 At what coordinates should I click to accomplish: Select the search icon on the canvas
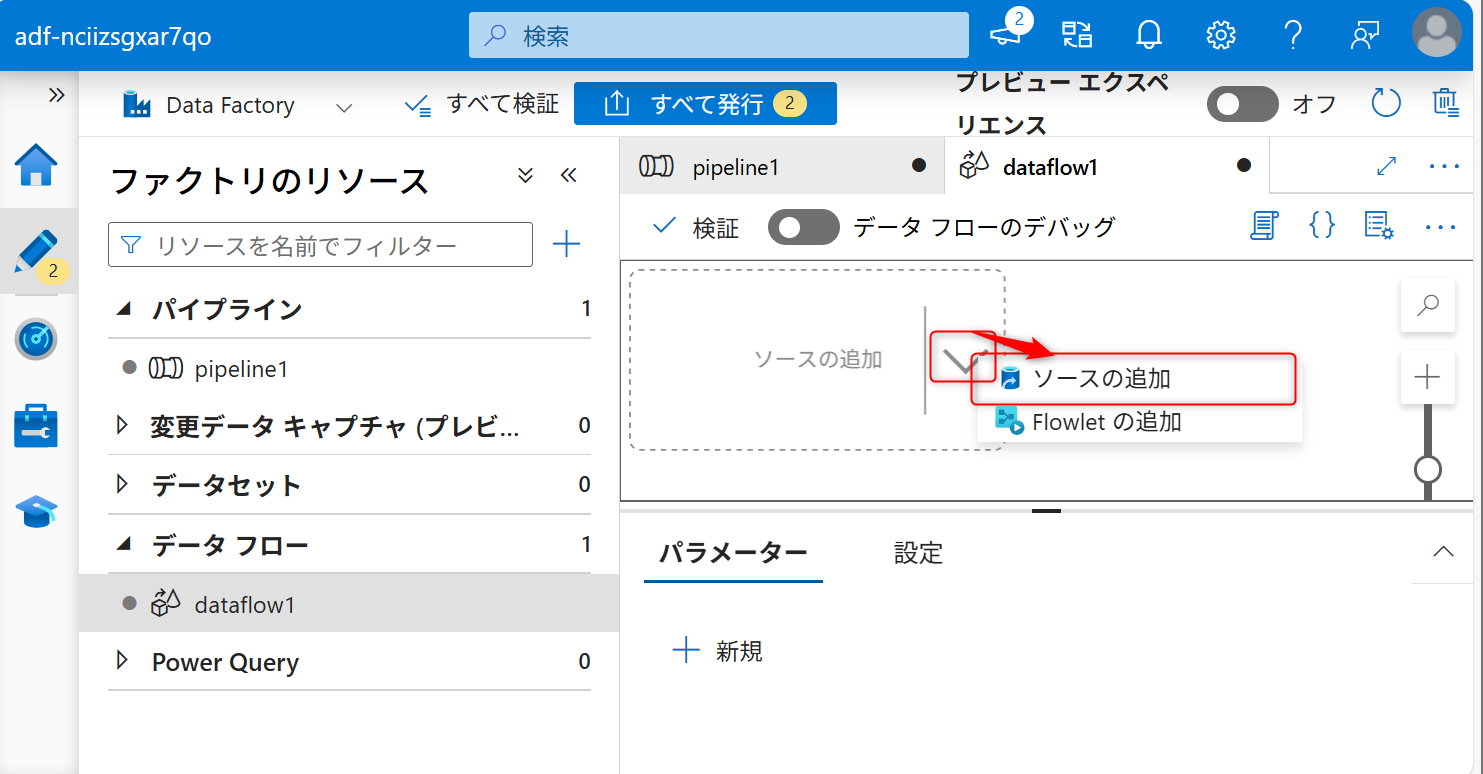[x=1427, y=305]
